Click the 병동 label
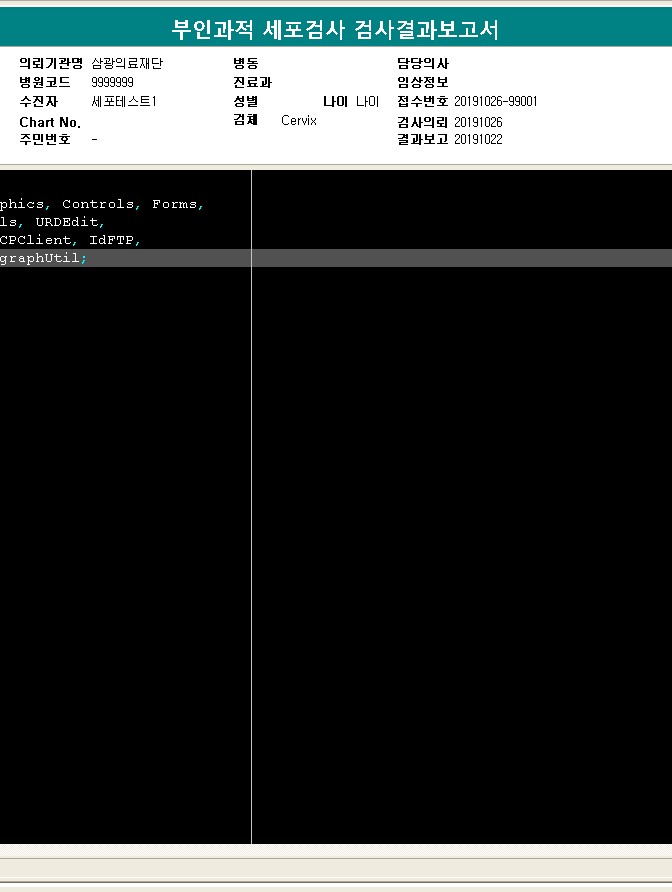Screen dimensions: 672x892 pos(246,63)
